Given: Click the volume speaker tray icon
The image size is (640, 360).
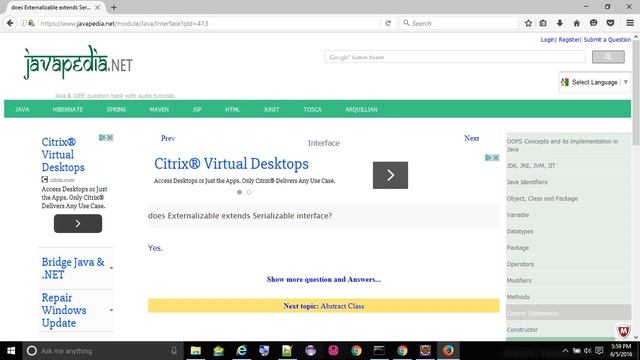Looking at the screenshot, I should click(587, 351).
